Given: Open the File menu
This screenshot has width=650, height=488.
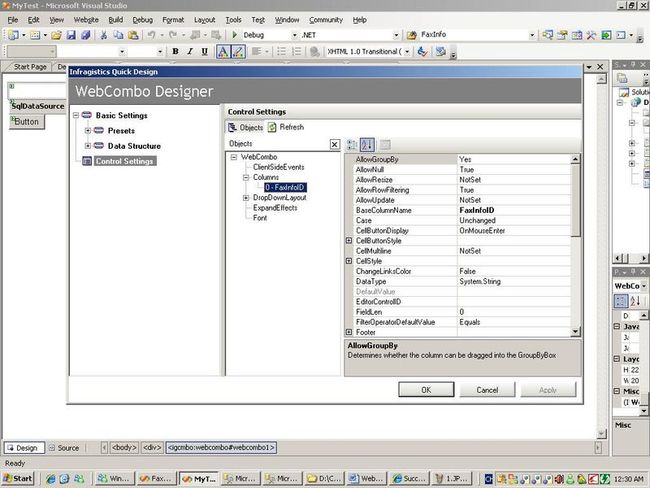Looking at the screenshot, I should tap(13, 20).
